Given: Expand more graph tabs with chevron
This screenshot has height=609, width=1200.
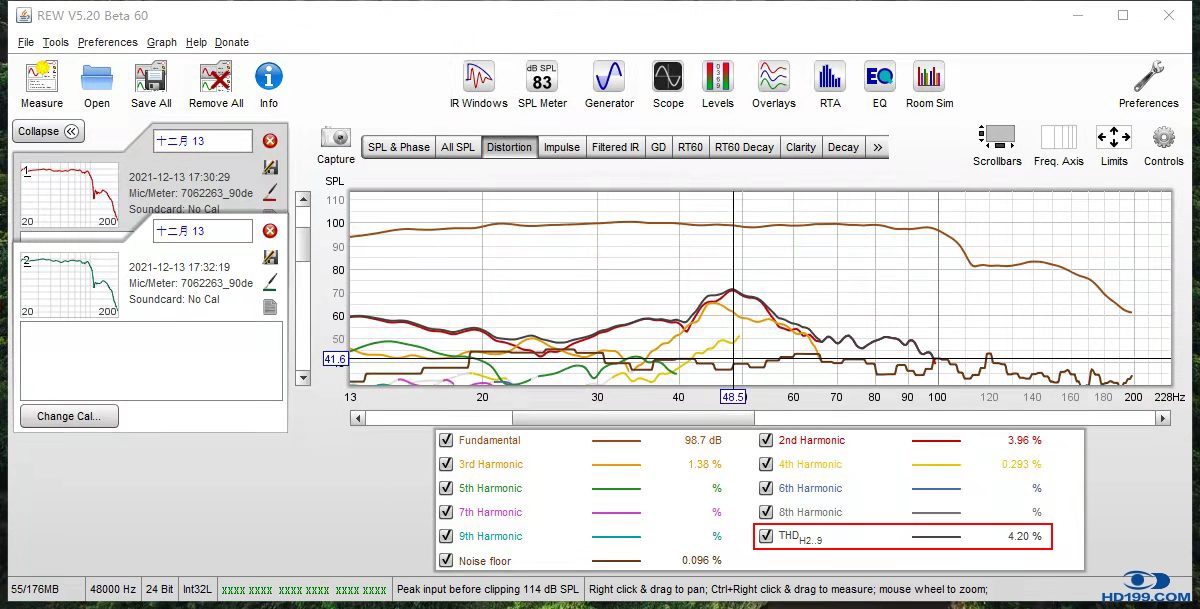Looking at the screenshot, I should click(878, 147).
